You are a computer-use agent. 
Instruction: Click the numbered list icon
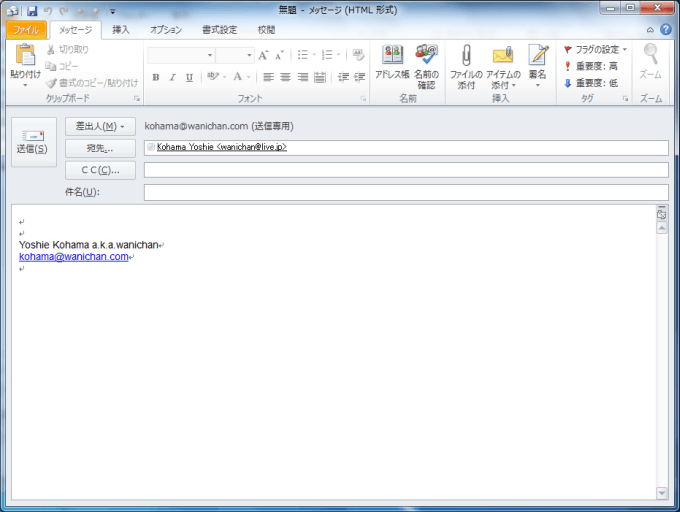(327, 55)
